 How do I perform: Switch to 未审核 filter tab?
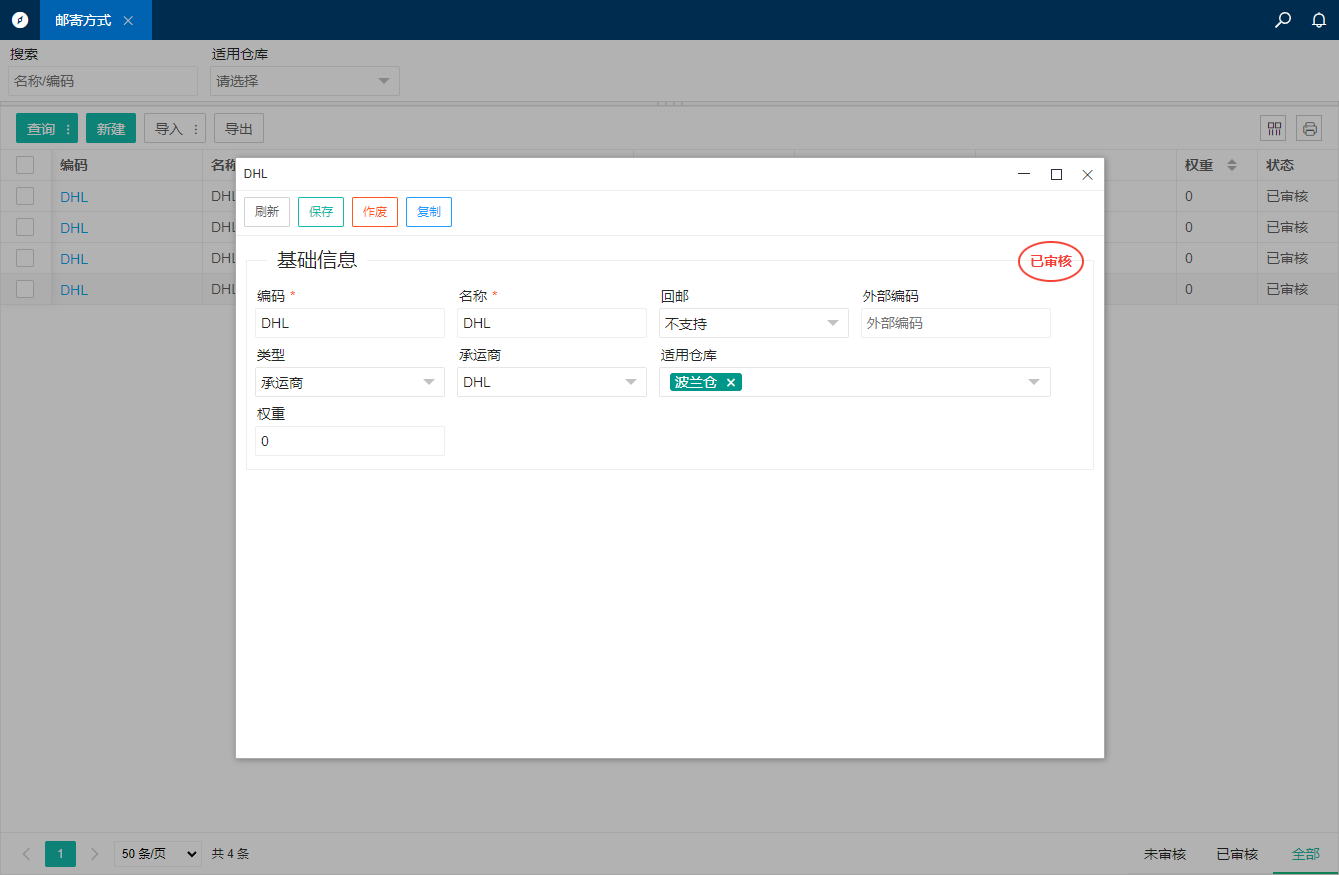click(x=1165, y=854)
